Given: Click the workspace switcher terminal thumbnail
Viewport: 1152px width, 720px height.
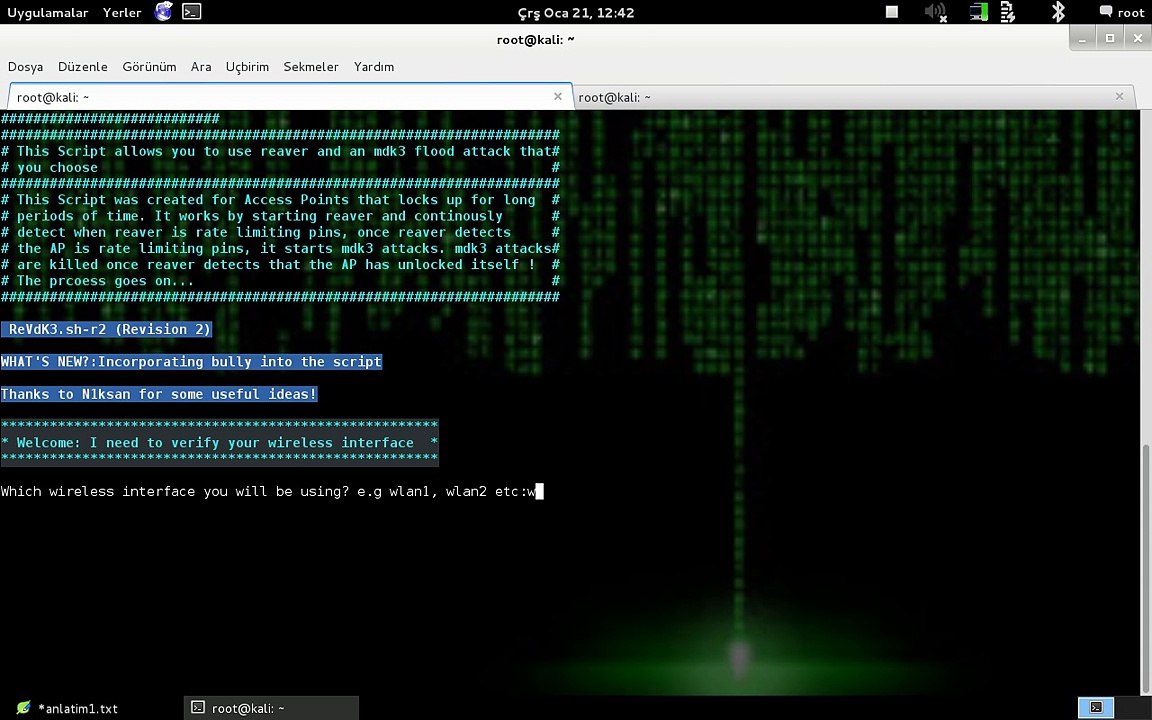Looking at the screenshot, I should click(1096, 708).
